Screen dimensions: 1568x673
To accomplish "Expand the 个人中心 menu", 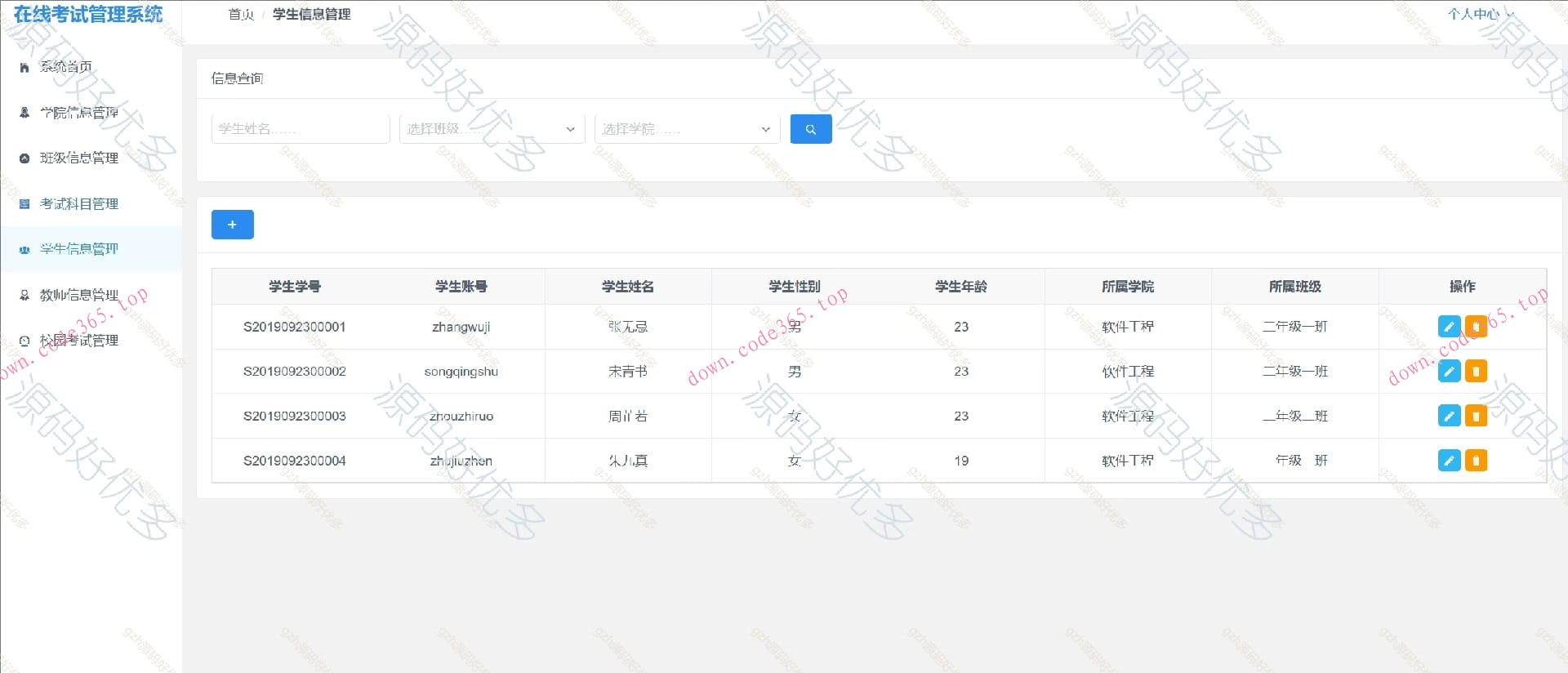I will (x=1480, y=14).
